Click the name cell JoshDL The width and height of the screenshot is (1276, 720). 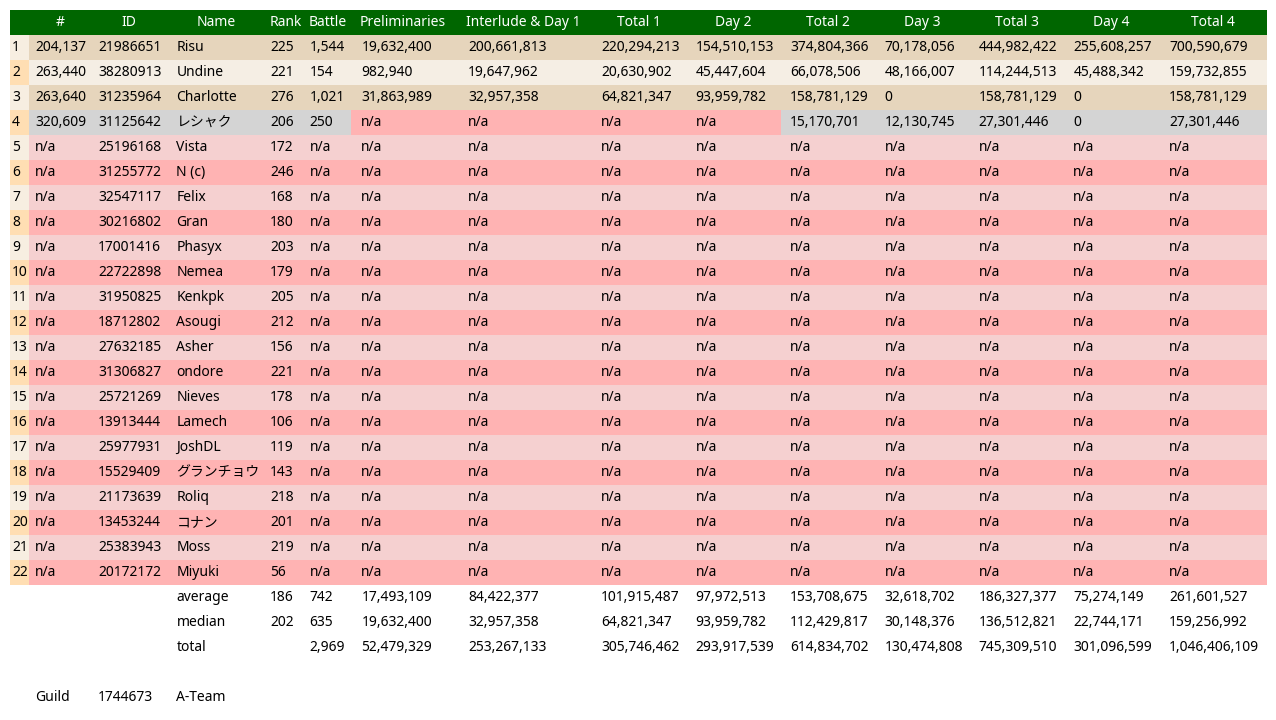(x=199, y=447)
